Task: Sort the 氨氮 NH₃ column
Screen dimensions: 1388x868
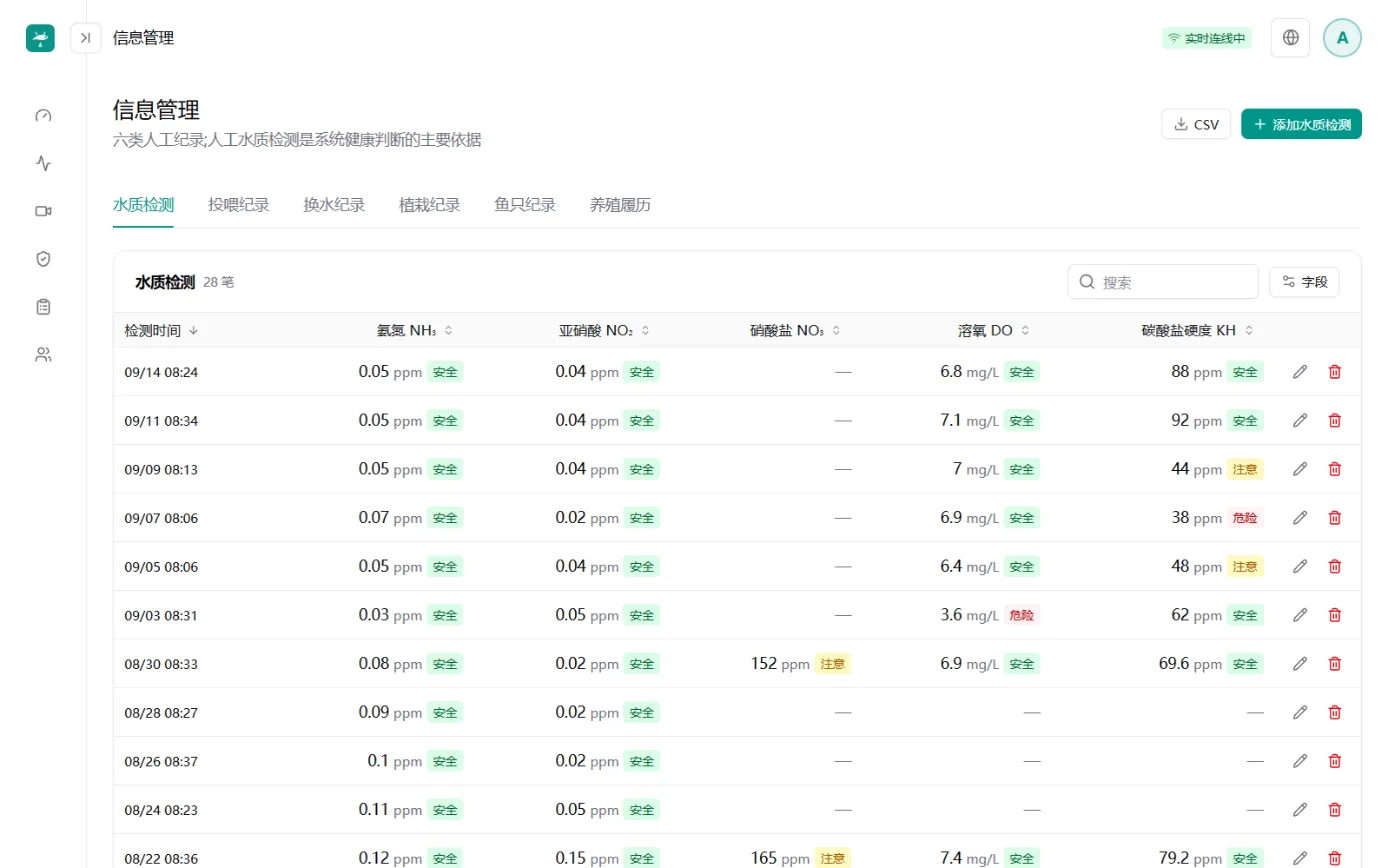Action: click(414, 330)
